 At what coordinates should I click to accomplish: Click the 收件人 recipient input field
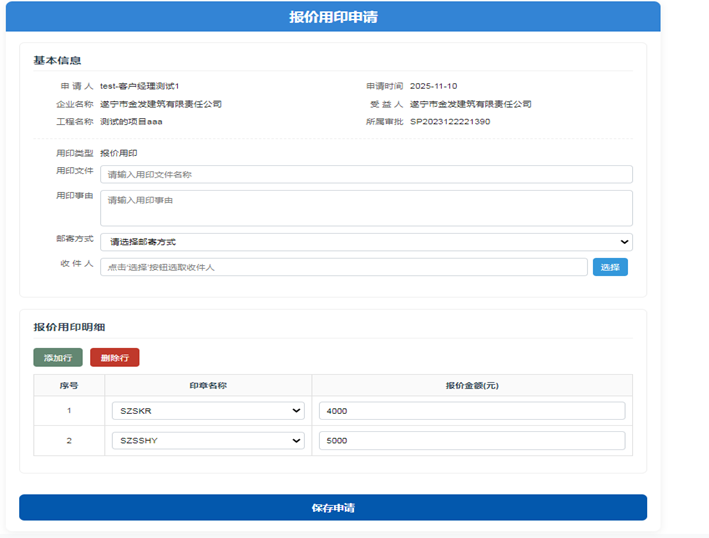[x=343, y=267]
